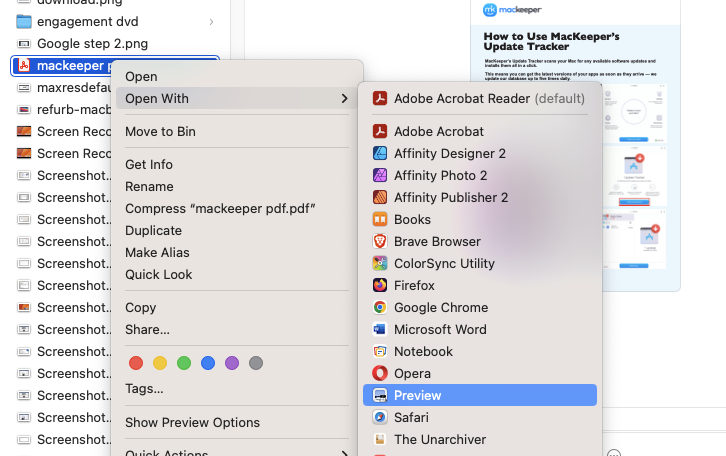Image resolution: width=726 pixels, height=456 pixels.
Task: Select Get Info from context menu
Action: click(149, 164)
